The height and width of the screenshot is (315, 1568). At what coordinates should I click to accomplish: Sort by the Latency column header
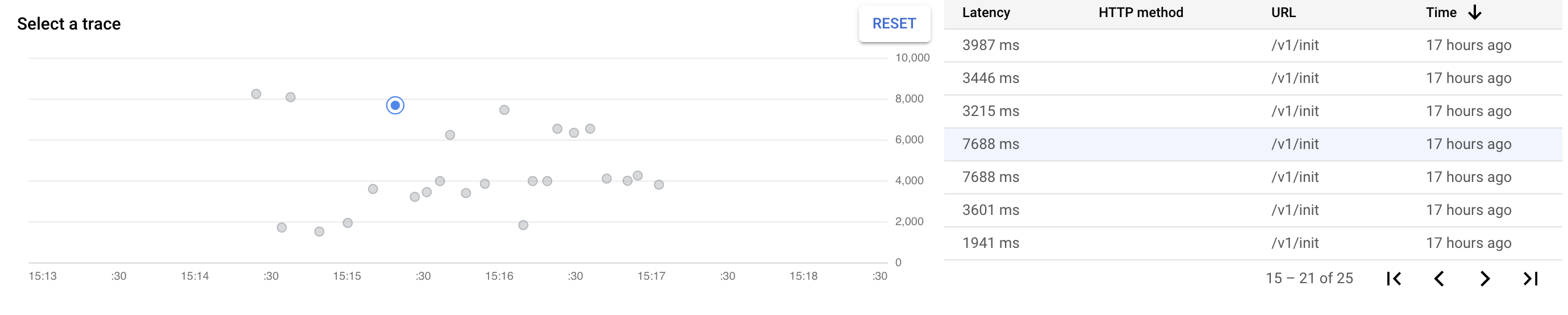pos(986,13)
